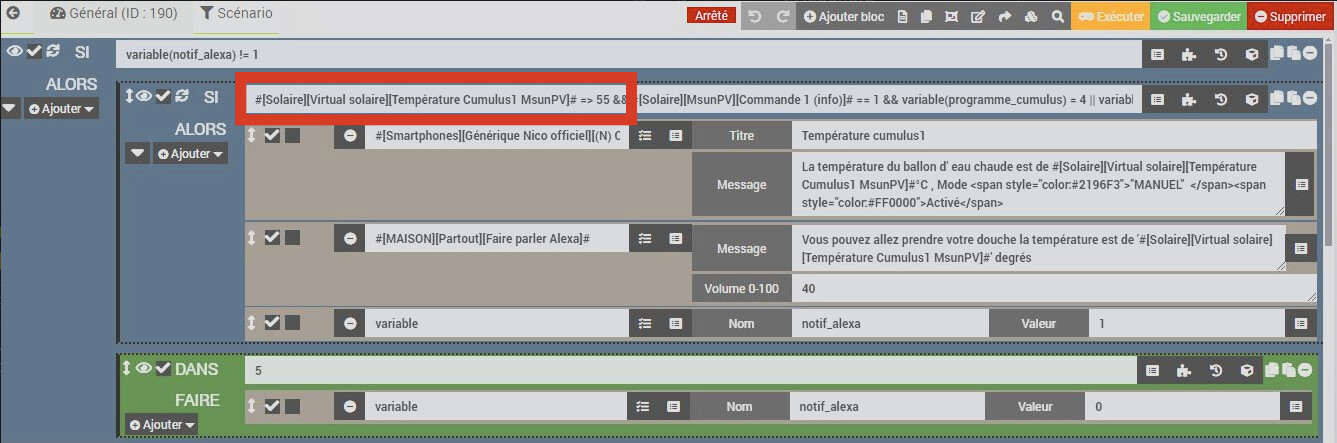
Task: Remove the nested SI block
Action: (x=1309, y=98)
